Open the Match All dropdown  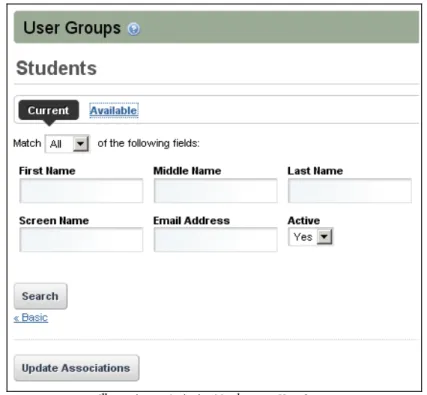coord(67,144)
